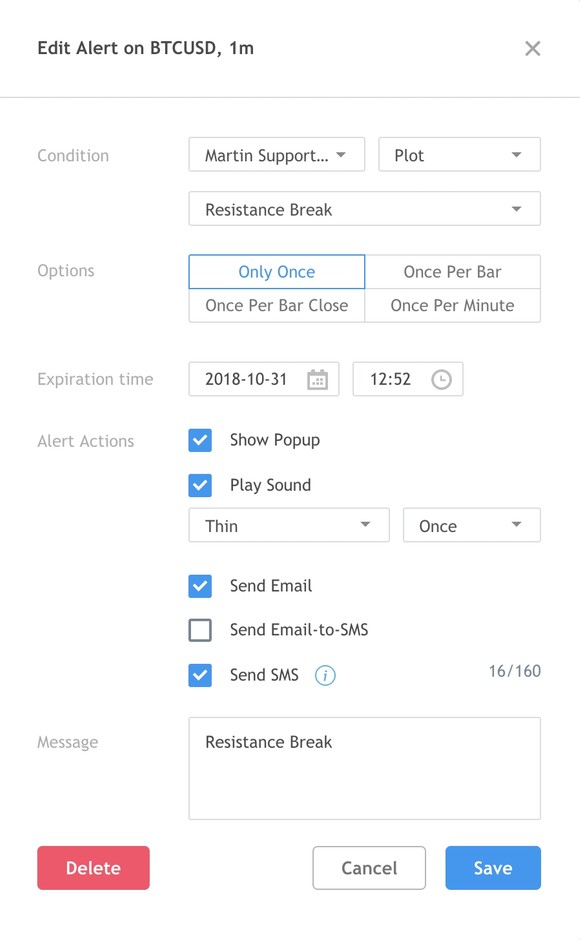Uncheck the Send SMS checkbox
580x940 pixels.
point(200,676)
